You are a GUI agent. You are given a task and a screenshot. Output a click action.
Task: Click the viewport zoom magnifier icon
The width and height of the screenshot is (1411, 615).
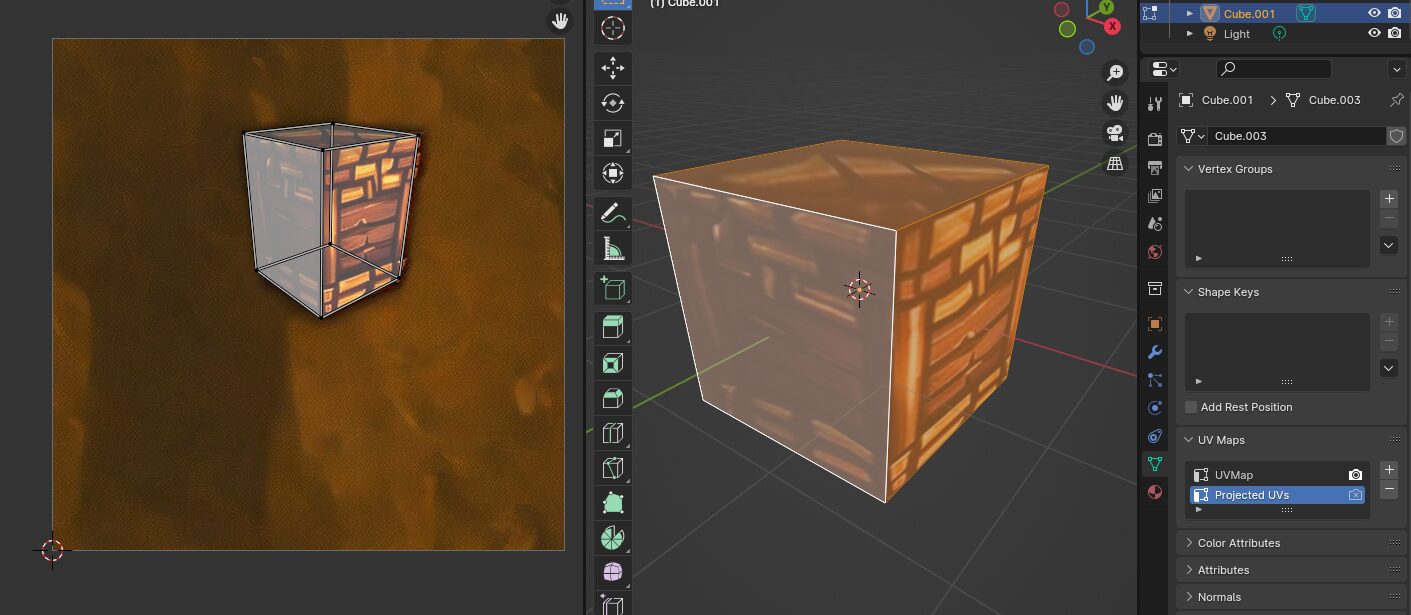click(1114, 72)
